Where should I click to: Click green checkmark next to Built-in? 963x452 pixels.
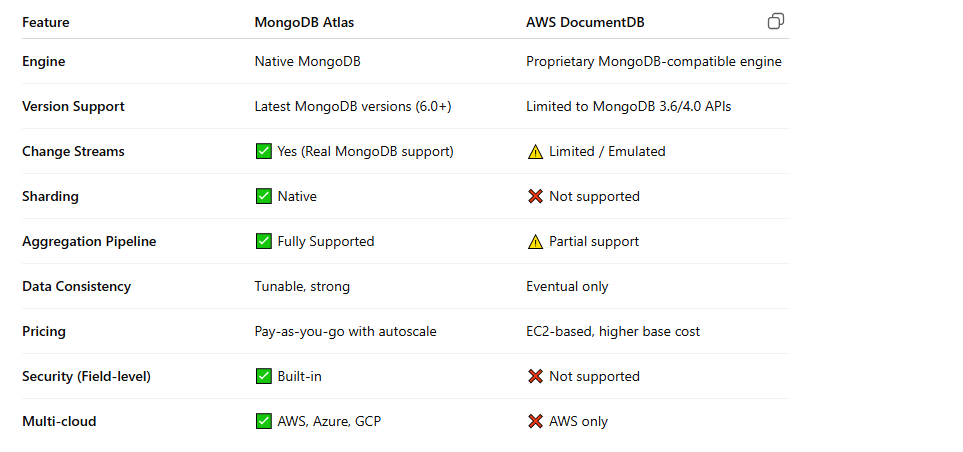[x=263, y=376]
